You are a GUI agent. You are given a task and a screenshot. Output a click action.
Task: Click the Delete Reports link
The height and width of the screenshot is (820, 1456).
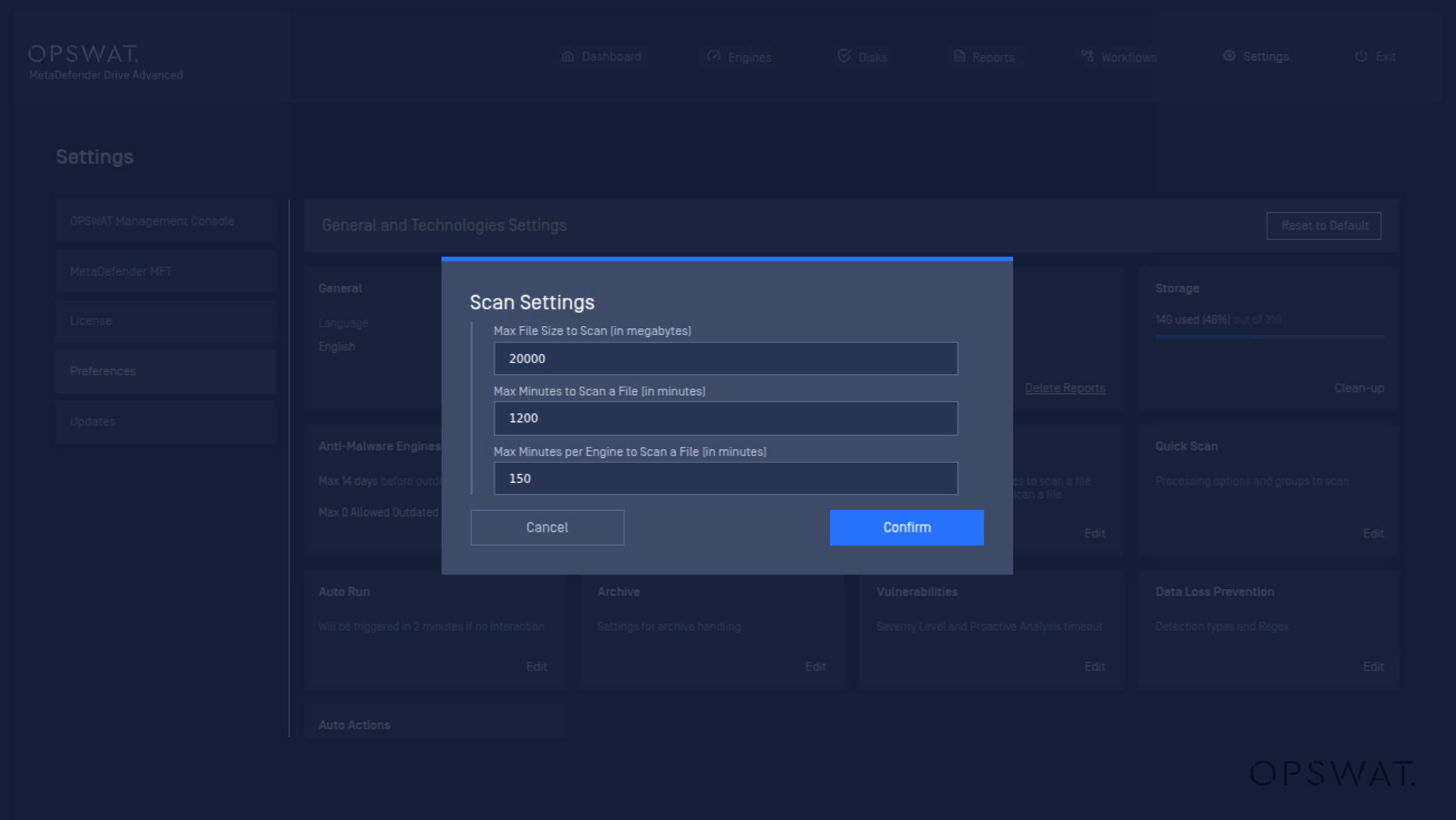pos(1064,388)
